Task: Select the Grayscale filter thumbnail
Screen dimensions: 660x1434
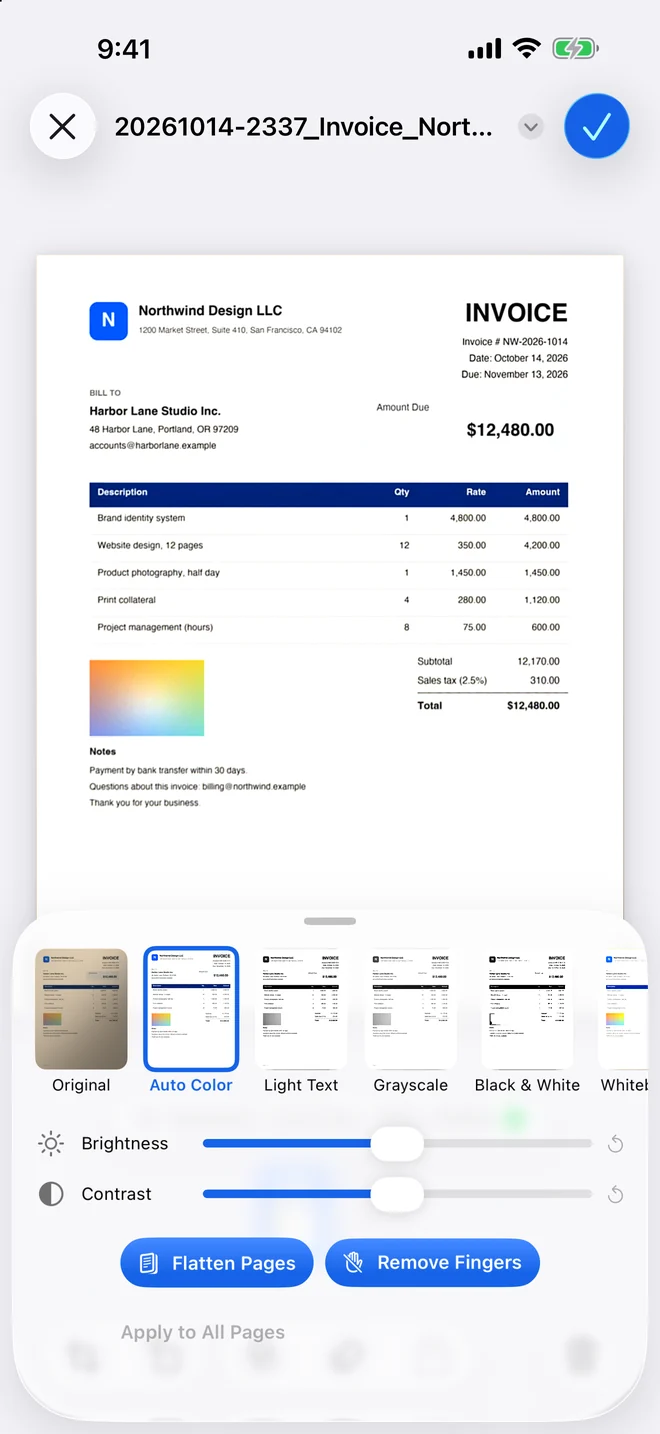Action: pos(411,1009)
